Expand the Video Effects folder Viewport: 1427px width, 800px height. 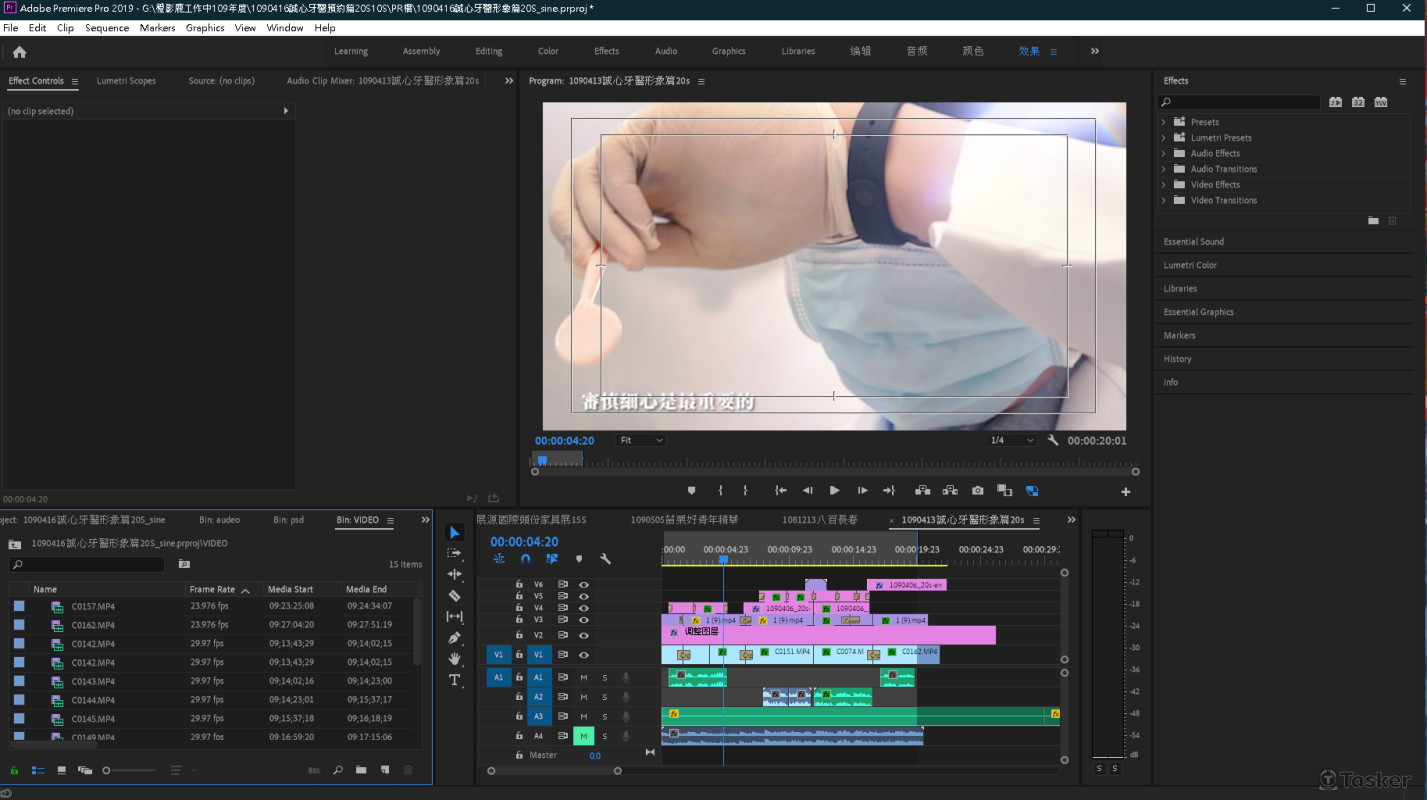(x=1164, y=185)
